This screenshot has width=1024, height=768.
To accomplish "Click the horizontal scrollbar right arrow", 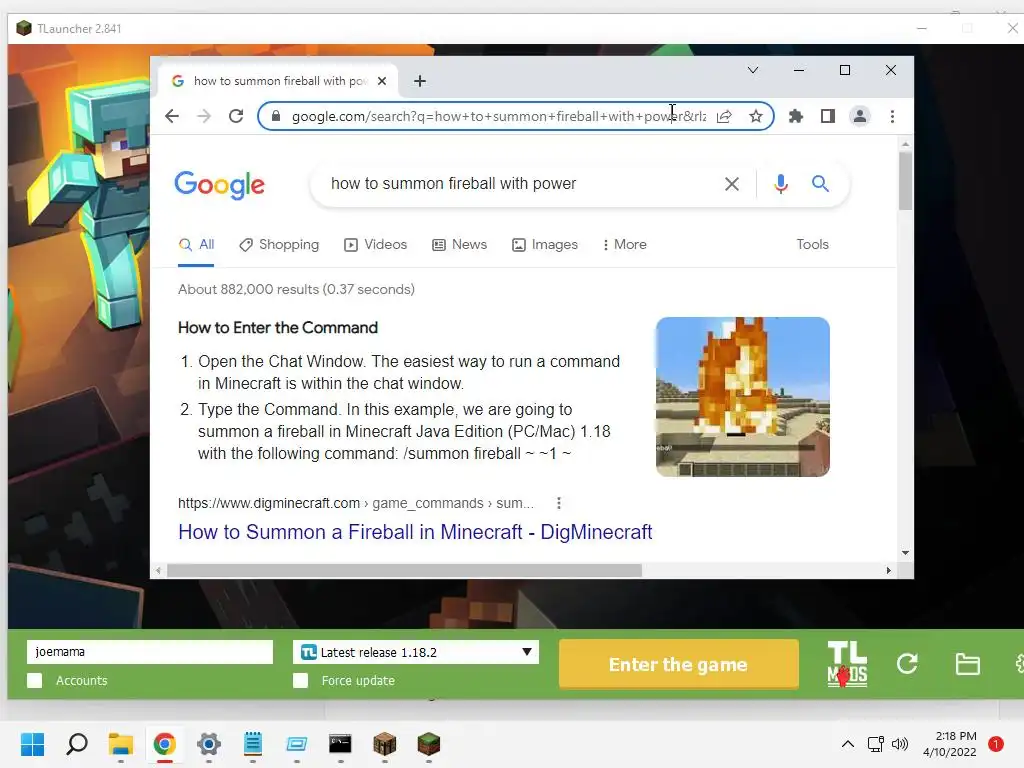I will [888, 570].
